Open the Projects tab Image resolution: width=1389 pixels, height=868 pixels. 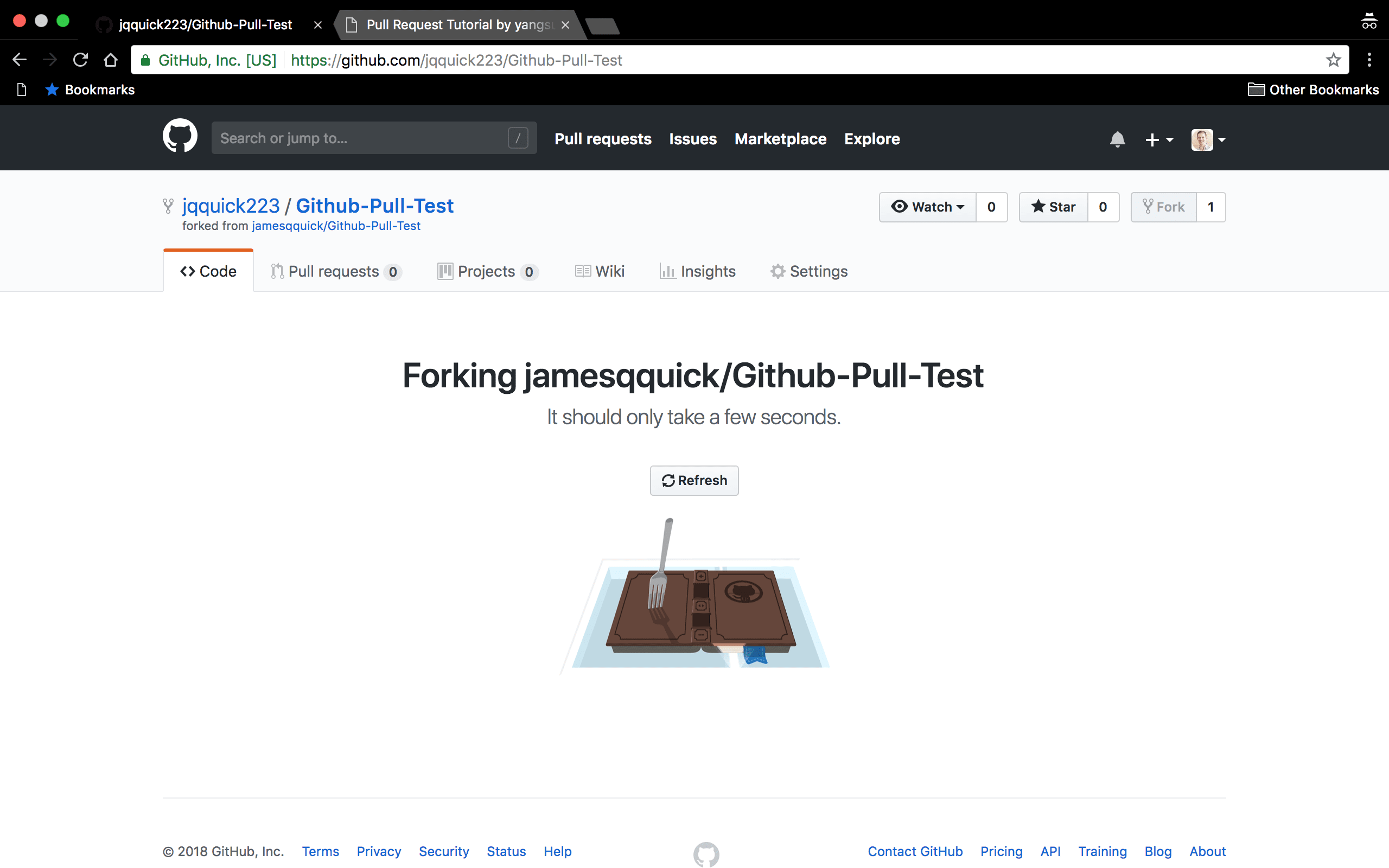[x=487, y=271]
